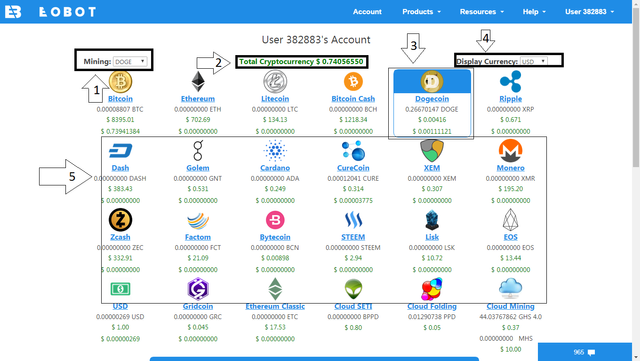Open the XEM link
This screenshot has width=640, height=361.
[x=432, y=168]
